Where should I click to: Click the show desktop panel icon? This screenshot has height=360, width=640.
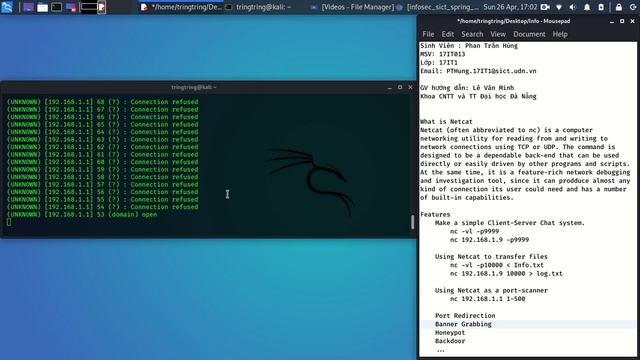[x=28, y=7]
